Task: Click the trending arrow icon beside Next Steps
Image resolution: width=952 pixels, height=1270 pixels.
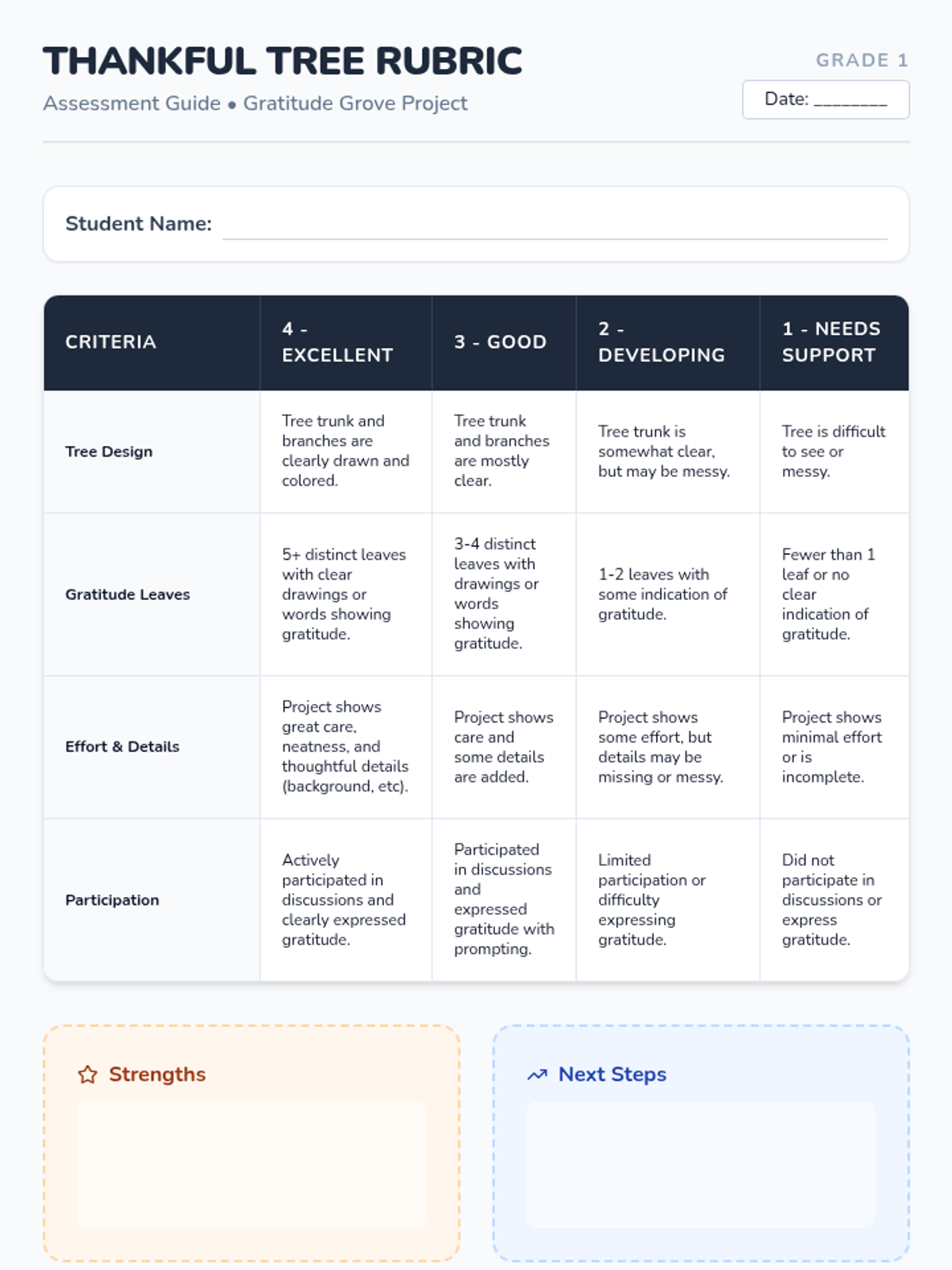Action: pyautogui.click(x=537, y=1075)
